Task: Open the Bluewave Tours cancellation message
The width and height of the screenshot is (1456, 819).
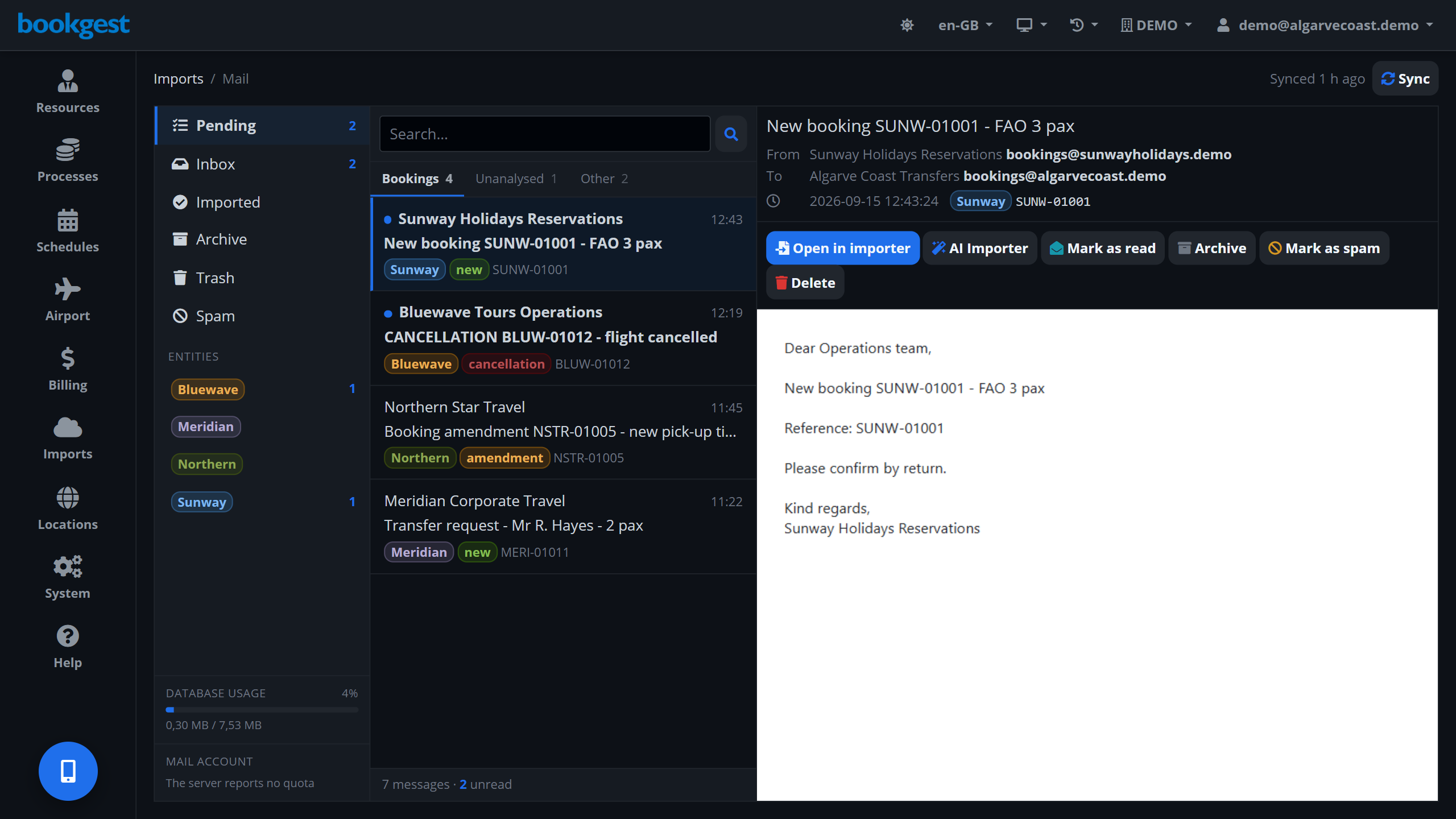Action: tap(563, 338)
